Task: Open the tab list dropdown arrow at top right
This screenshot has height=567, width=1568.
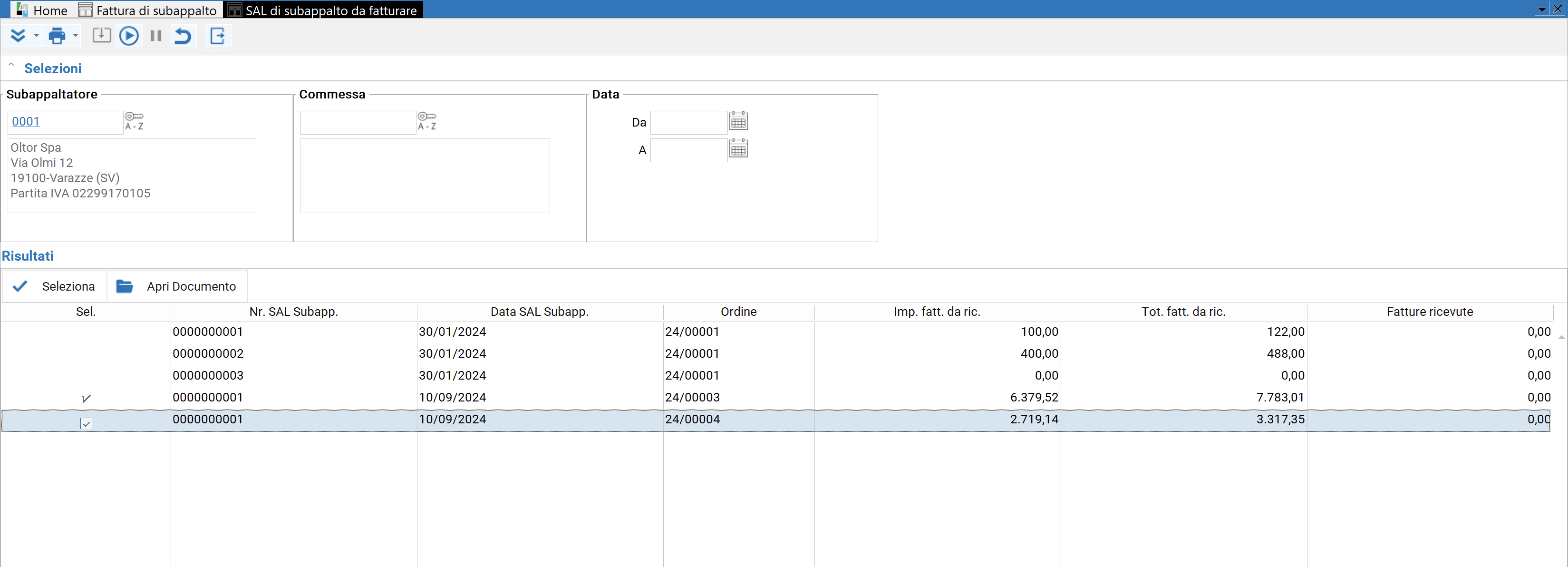Action: click(1541, 10)
